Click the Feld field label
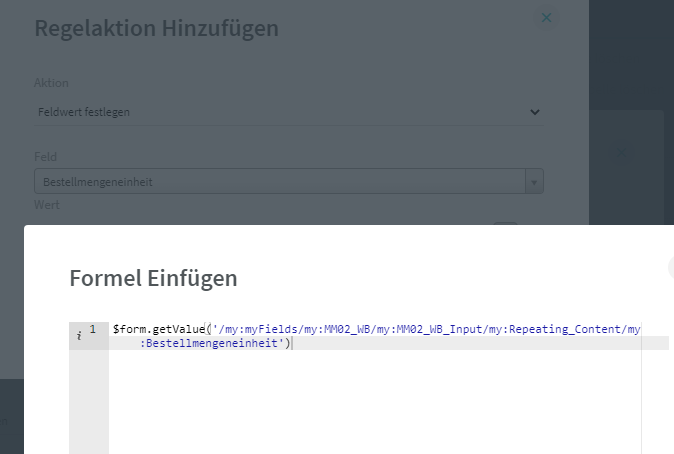Image resolution: width=674 pixels, height=454 pixels. [x=45, y=157]
